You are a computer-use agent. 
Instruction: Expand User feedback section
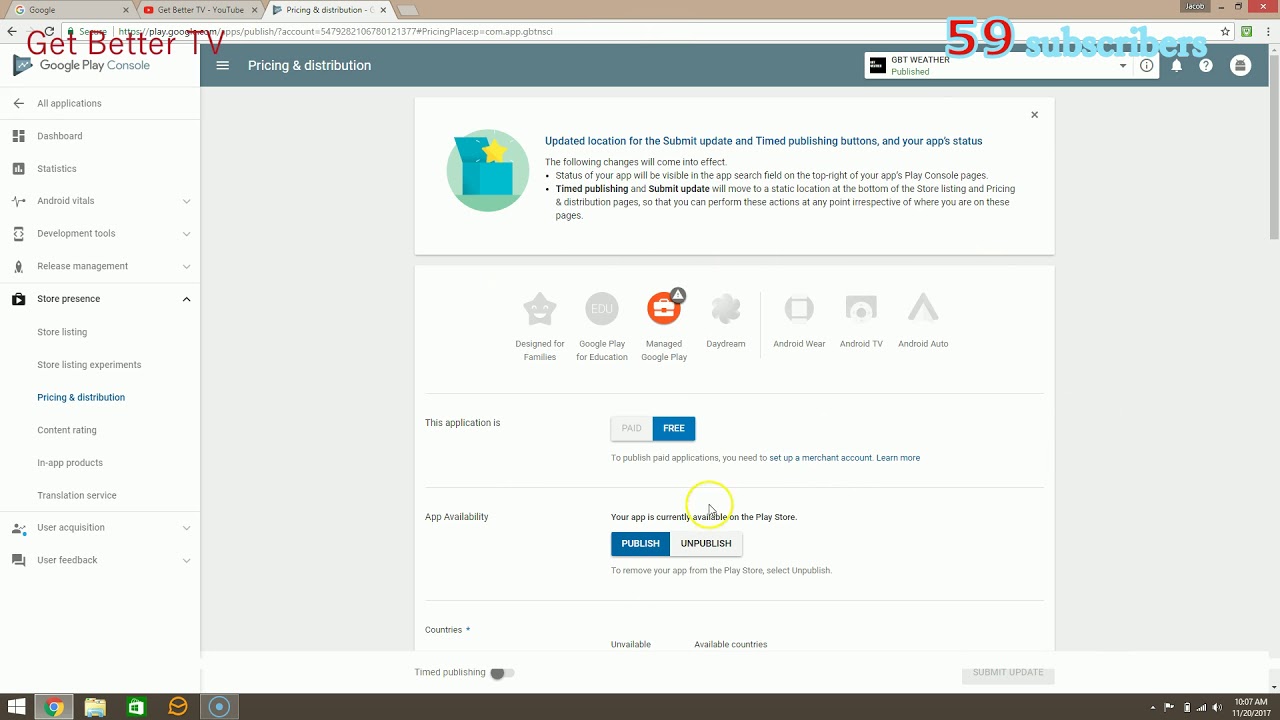(186, 561)
